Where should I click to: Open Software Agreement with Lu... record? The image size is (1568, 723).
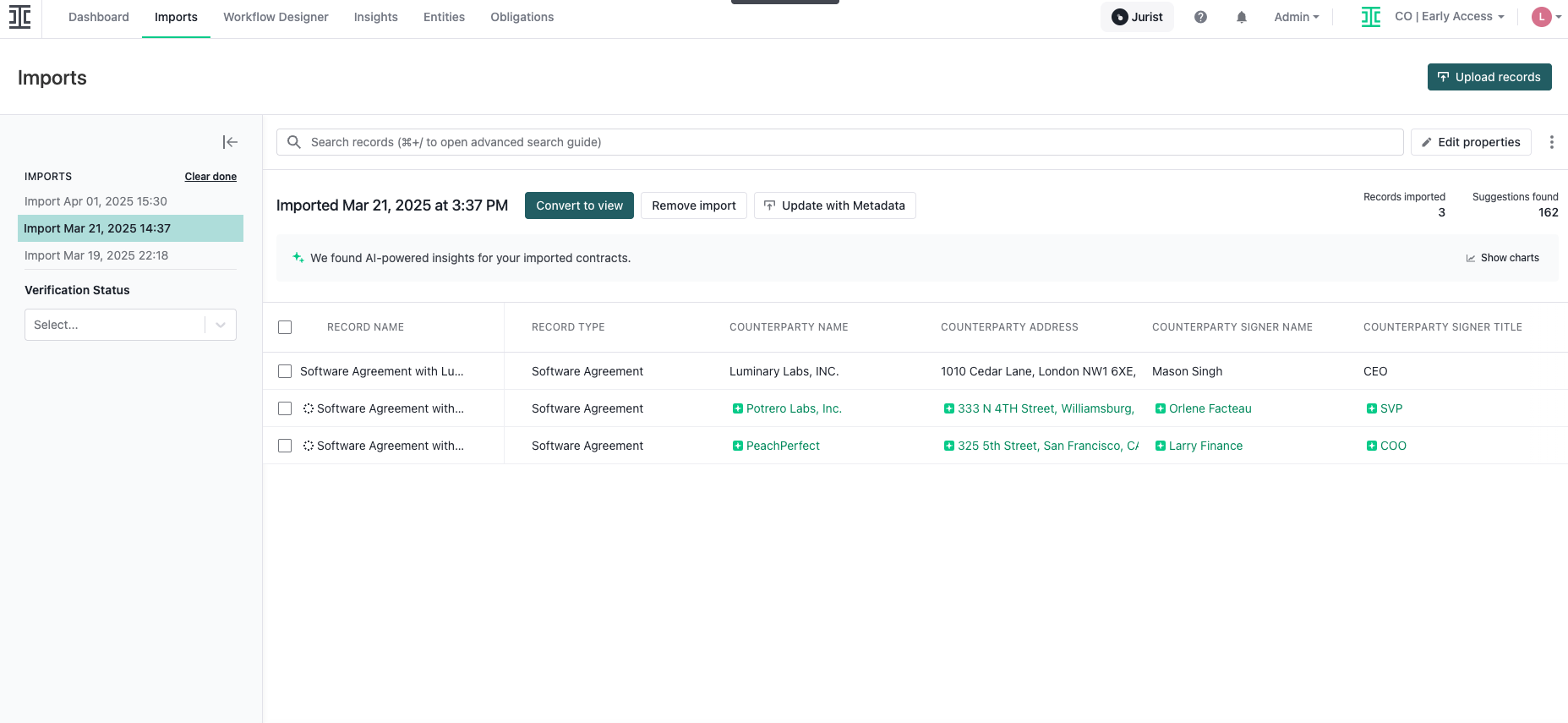pos(382,371)
